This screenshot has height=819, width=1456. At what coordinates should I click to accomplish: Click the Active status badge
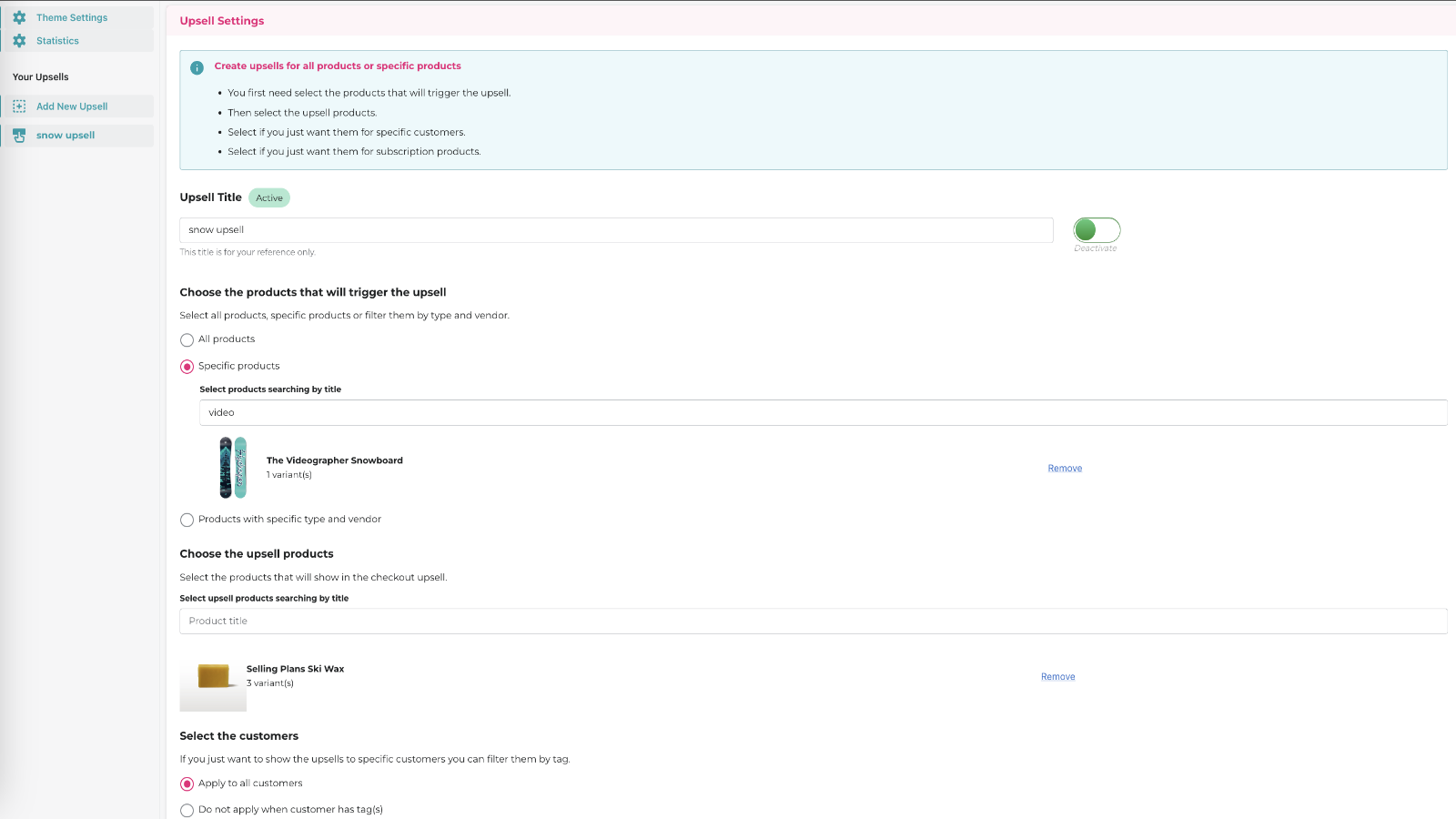pos(268,197)
